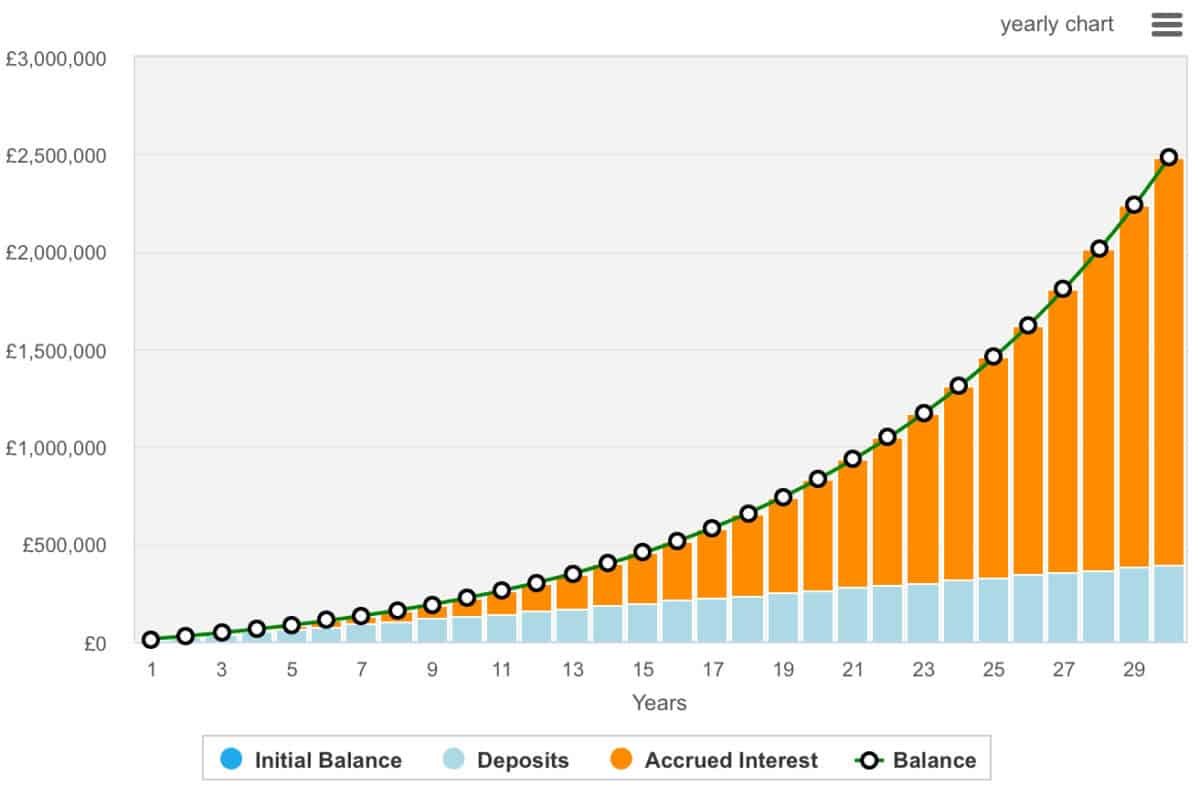This screenshot has width=1200, height=786.
Task: Click the Balance marker at year 15
Action: pyautogui.click(x=643, y=552)
